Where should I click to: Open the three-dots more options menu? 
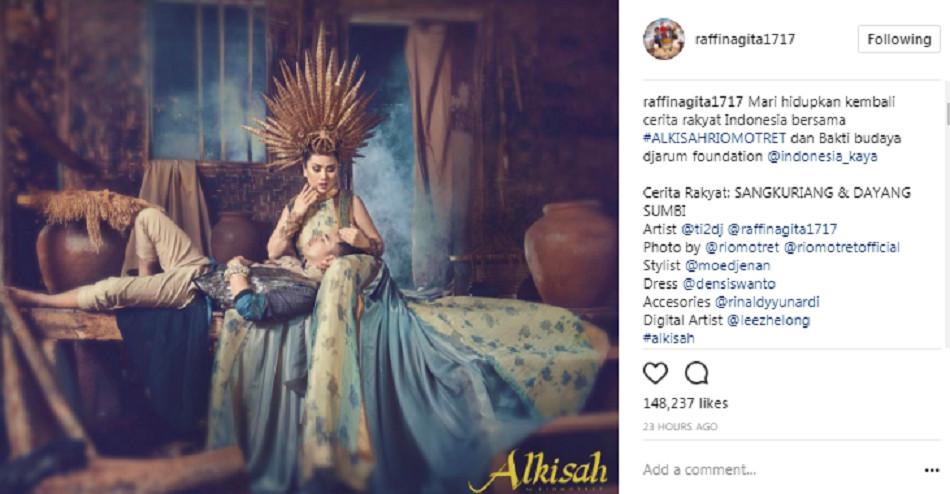pyautogui.click(x=931, y=470)
